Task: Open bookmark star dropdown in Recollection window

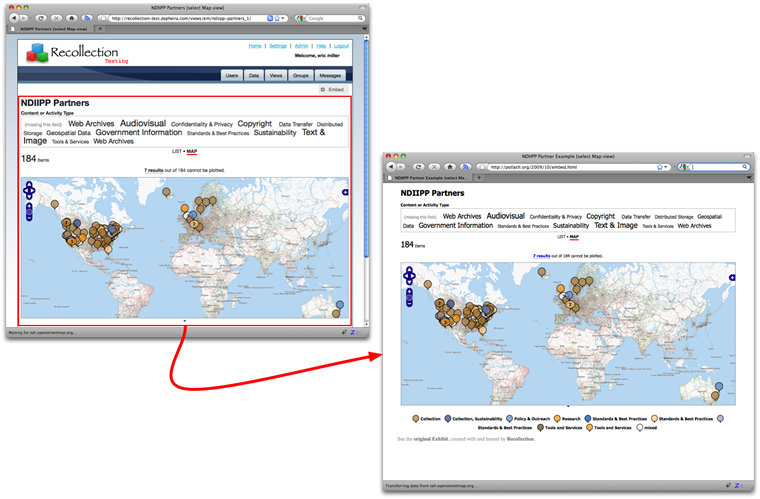Action: [283, 18]
